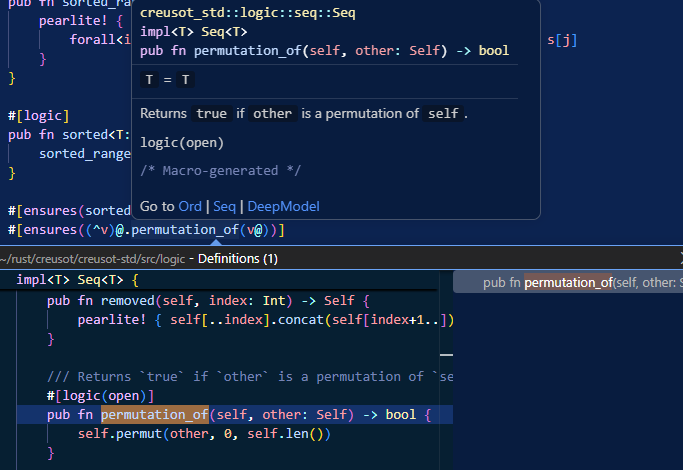683x470 pixels.
Task: Open the Seq link in hover popup
Action: click(x=224, y=206)
